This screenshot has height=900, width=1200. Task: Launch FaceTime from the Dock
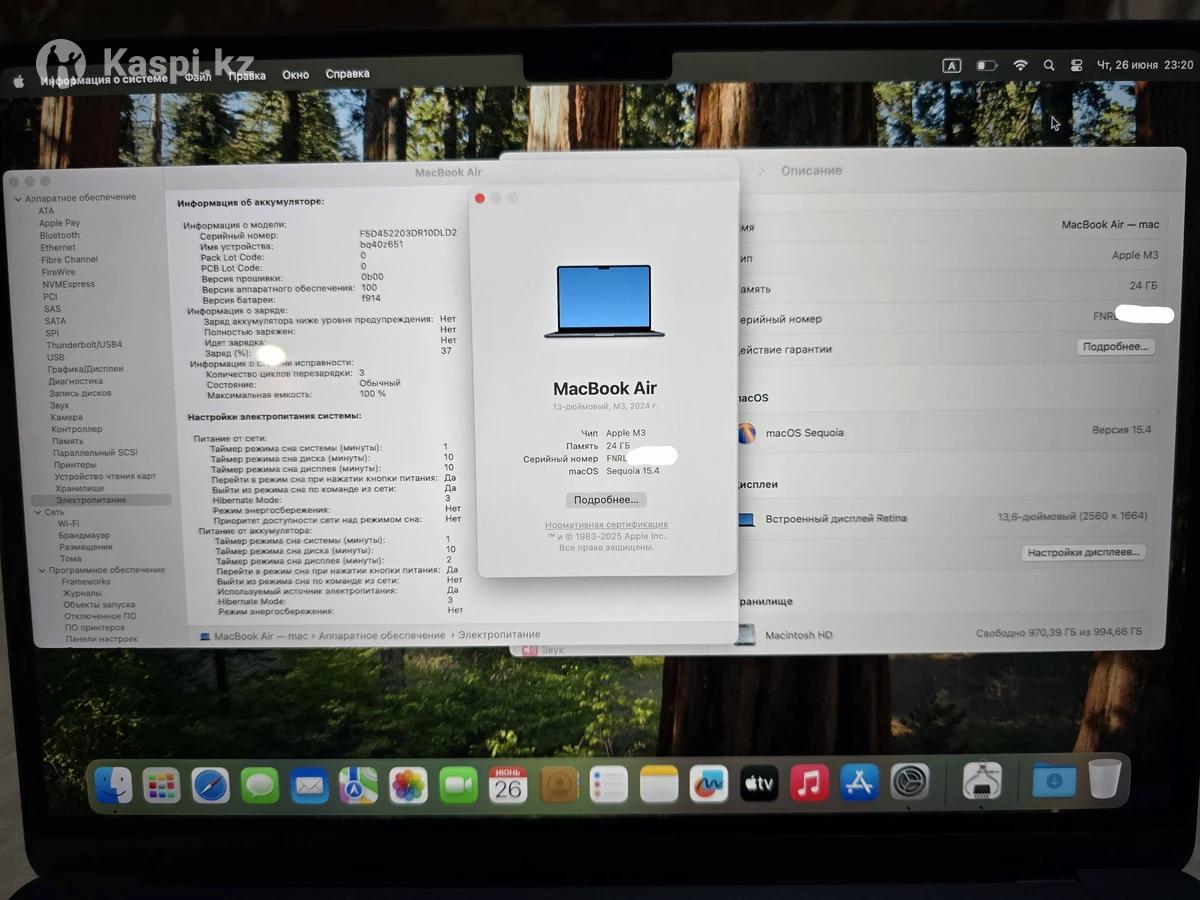[x=459, y=785]
